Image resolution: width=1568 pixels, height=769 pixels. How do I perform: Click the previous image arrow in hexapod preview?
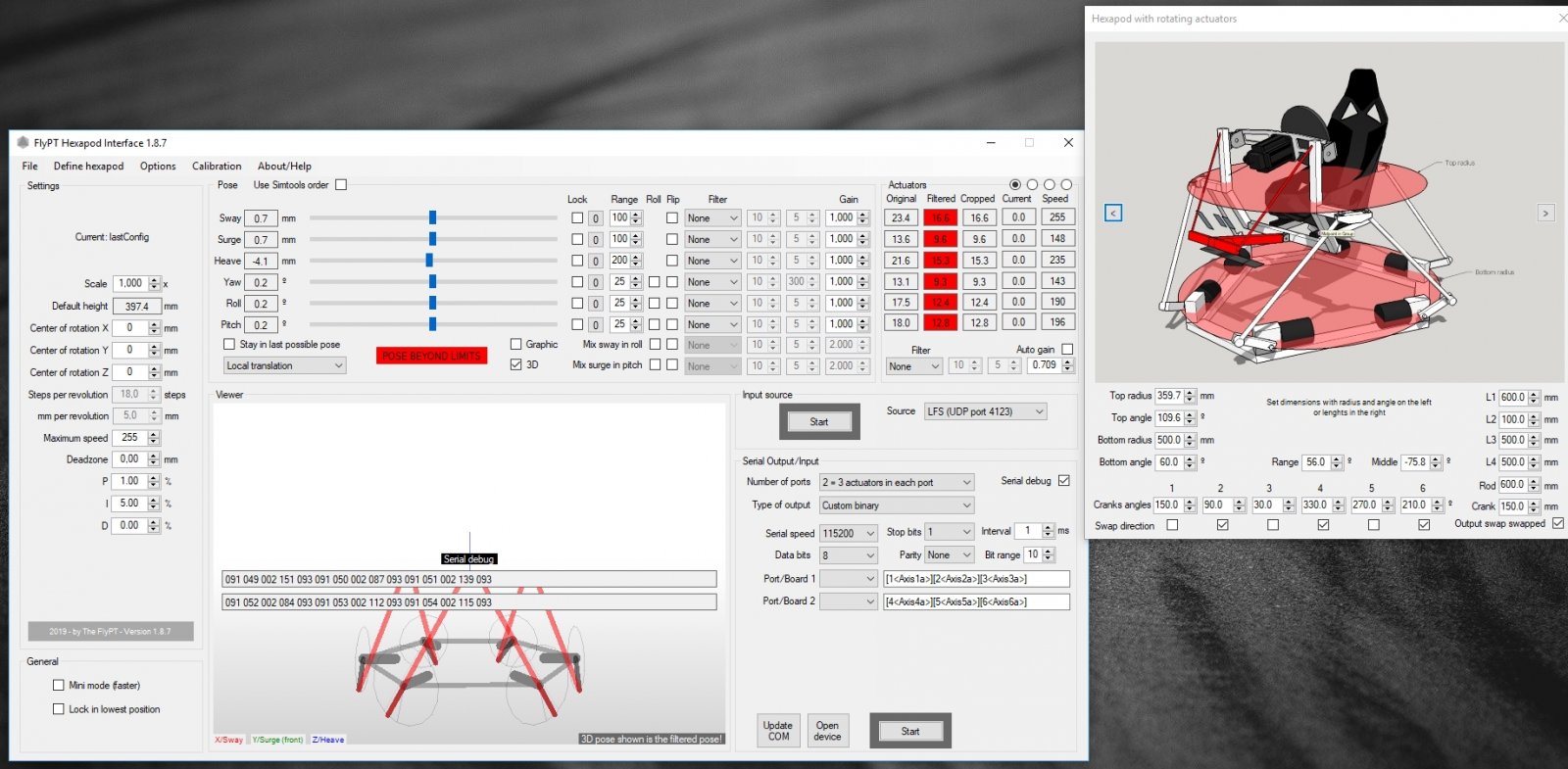point(1113,213)
